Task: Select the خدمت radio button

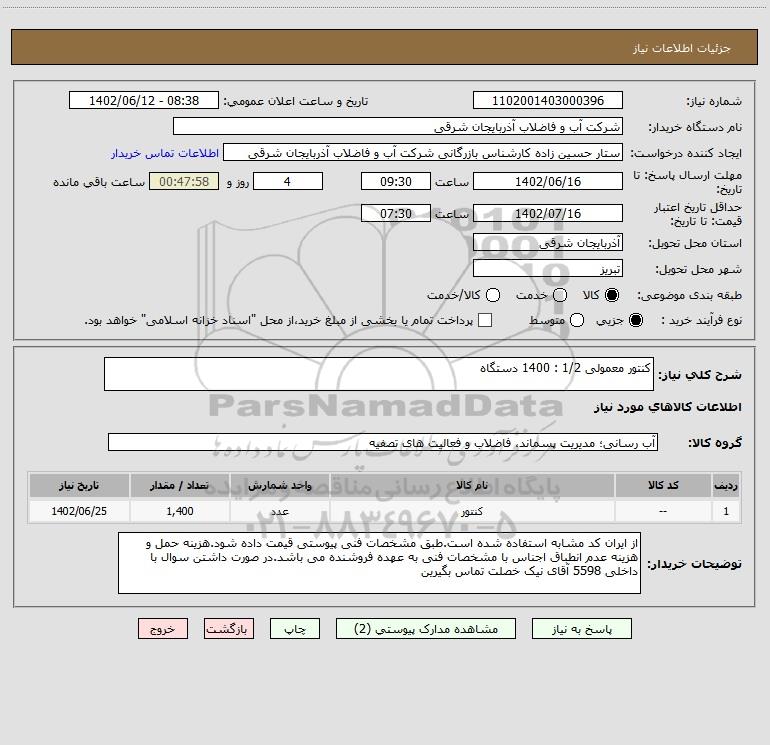Action: pyautogui.click(x=560, y=295)
